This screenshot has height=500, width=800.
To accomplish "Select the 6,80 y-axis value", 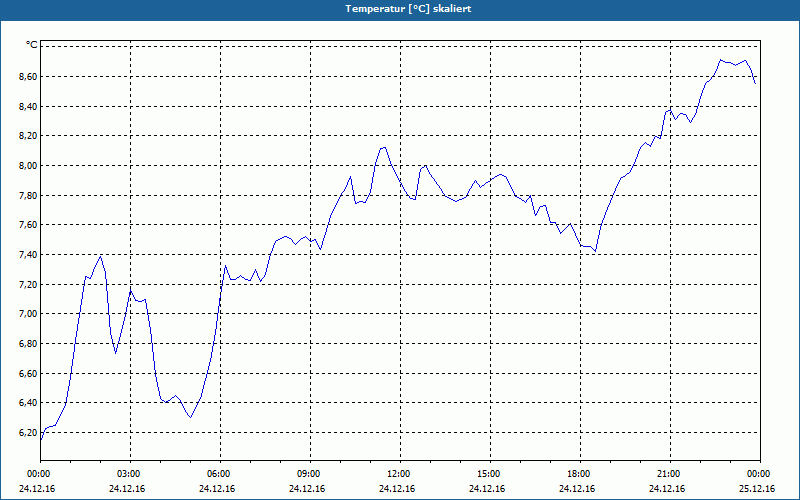I will (x=27, y=344).
